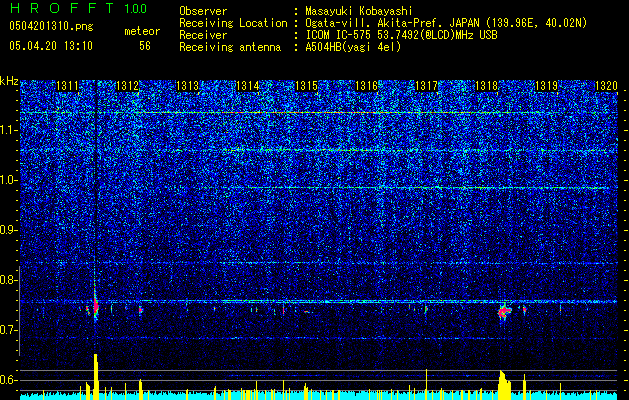The width and height of the screenshot is (629, 400).
Task: Click the 1318 time marker
Action: [x=486, y=86]
